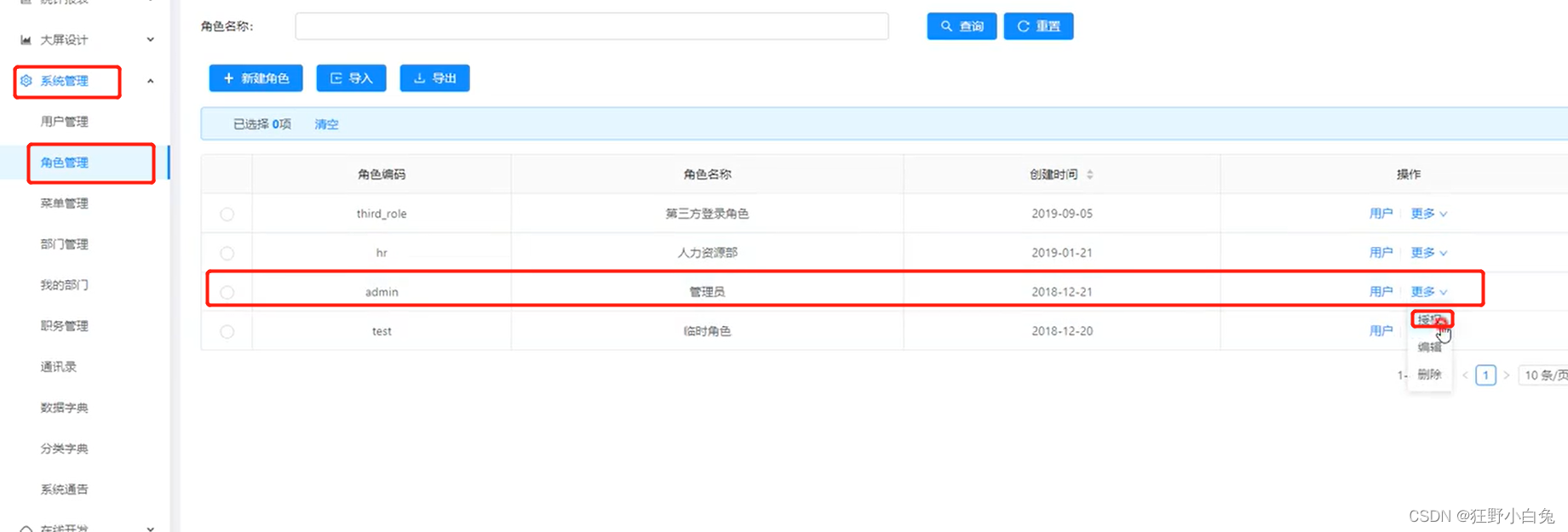Click the 新建角色 button
The image size is (1568, 532).
tap(256, 78)
